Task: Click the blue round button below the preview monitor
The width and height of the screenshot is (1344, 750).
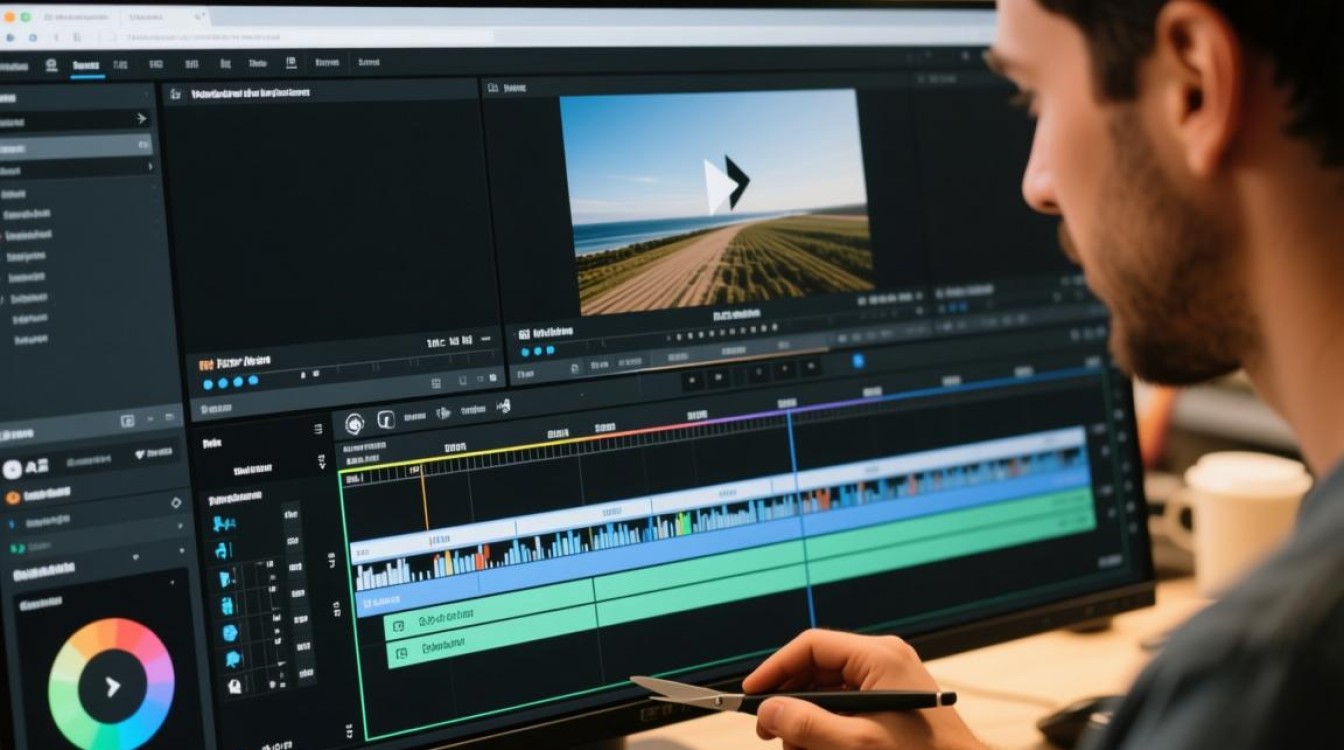Action: coord(857,361)
